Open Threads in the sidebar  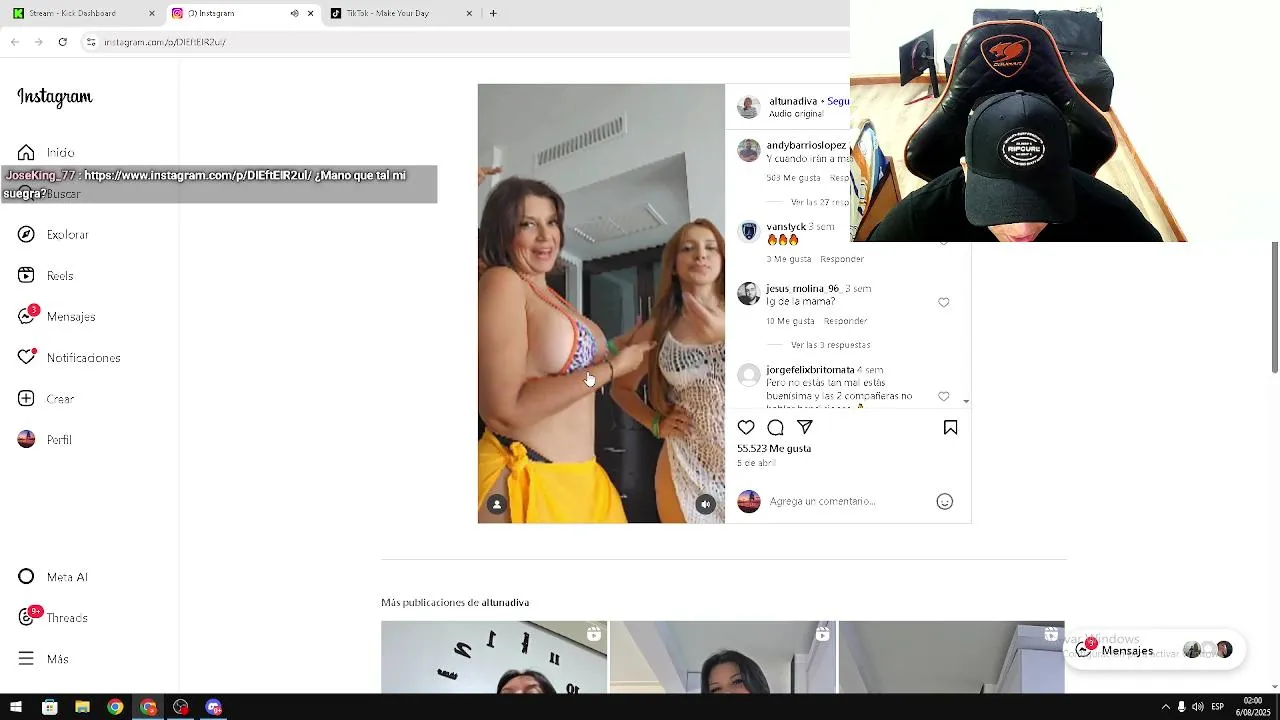click(x=54, y=617)
